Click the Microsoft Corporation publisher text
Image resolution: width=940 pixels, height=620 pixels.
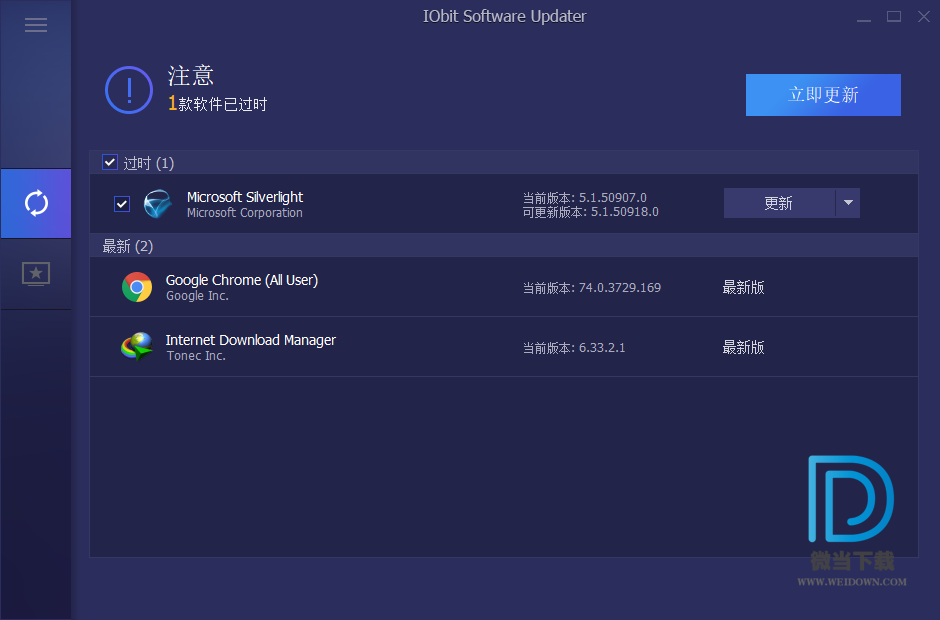coord(245,213)
